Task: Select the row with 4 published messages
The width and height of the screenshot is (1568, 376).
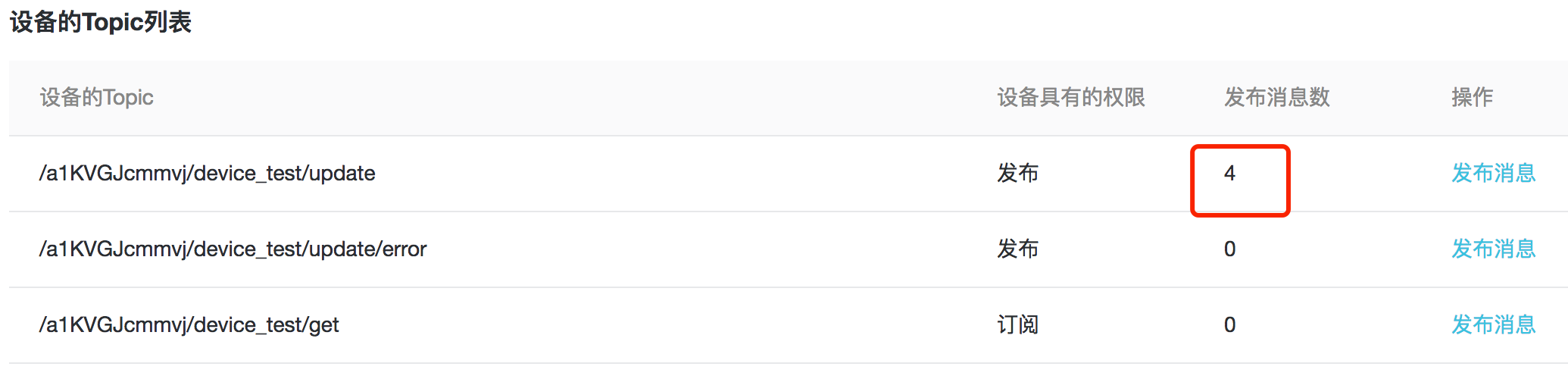Action: click(682, 174)
